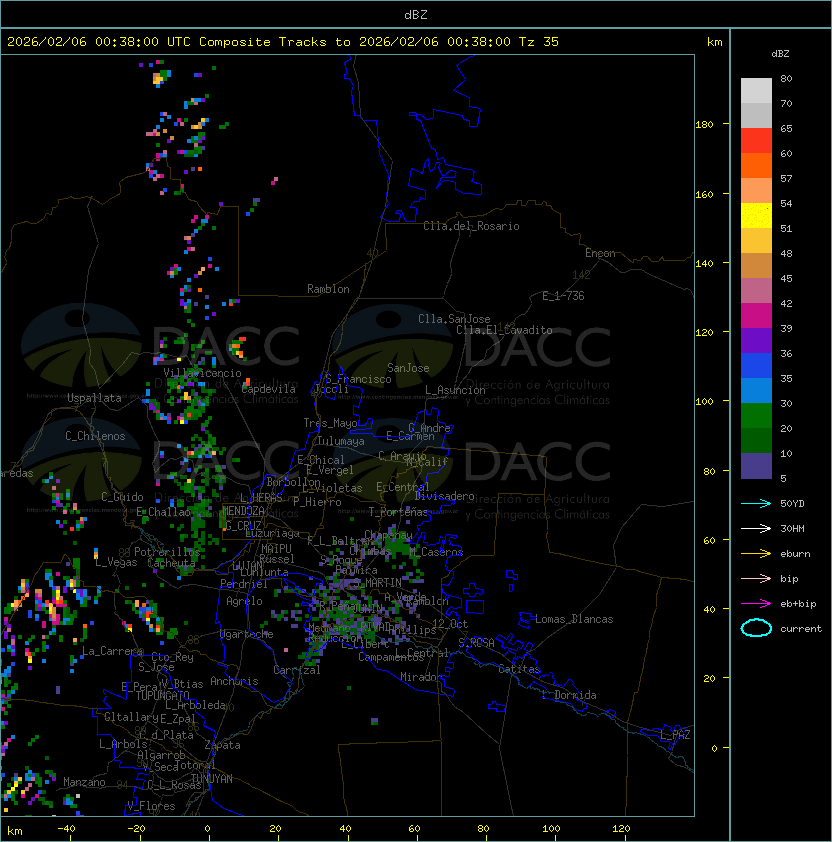Image resolution: width=832 pixels, height=842 pixels.
Task: Select the orange 57-60 dBZ swatch
Action: pyautogui.click(x=756, y=165)
